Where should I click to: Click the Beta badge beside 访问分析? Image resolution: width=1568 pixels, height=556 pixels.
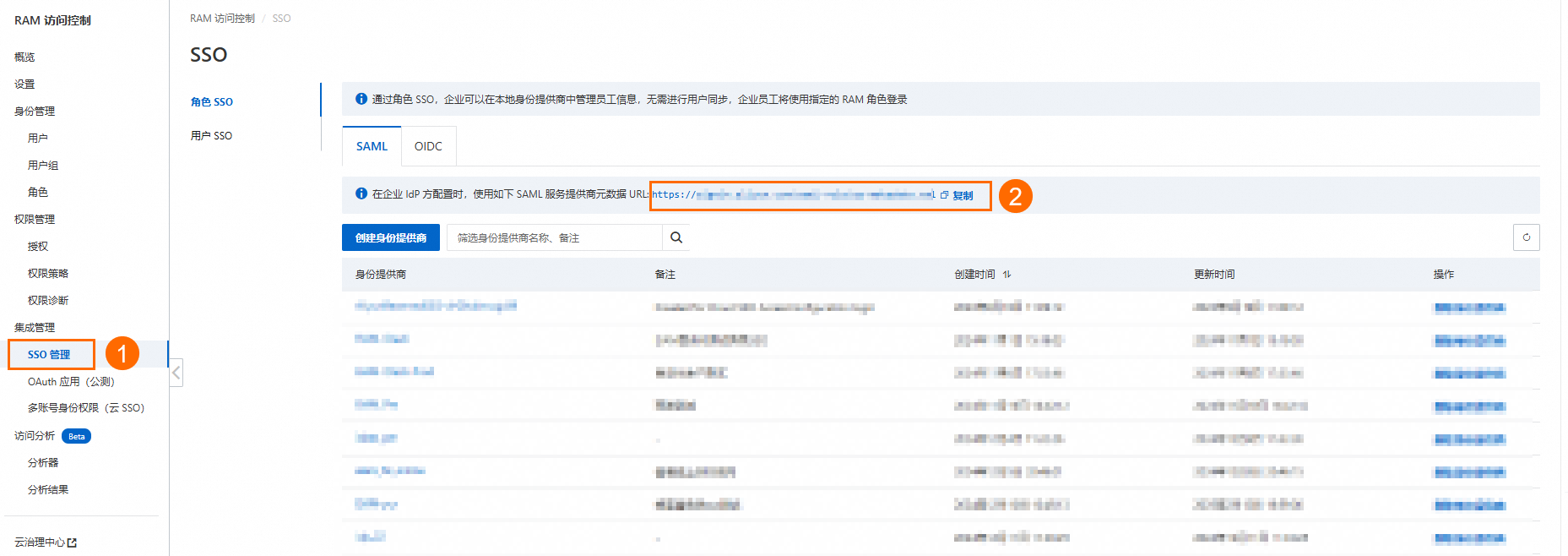77,436
